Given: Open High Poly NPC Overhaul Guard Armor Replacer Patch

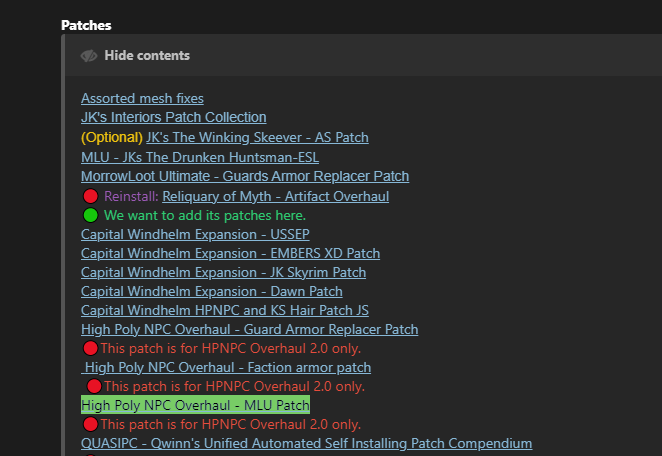Looking at the screenshot, I should tap(250, 329).
